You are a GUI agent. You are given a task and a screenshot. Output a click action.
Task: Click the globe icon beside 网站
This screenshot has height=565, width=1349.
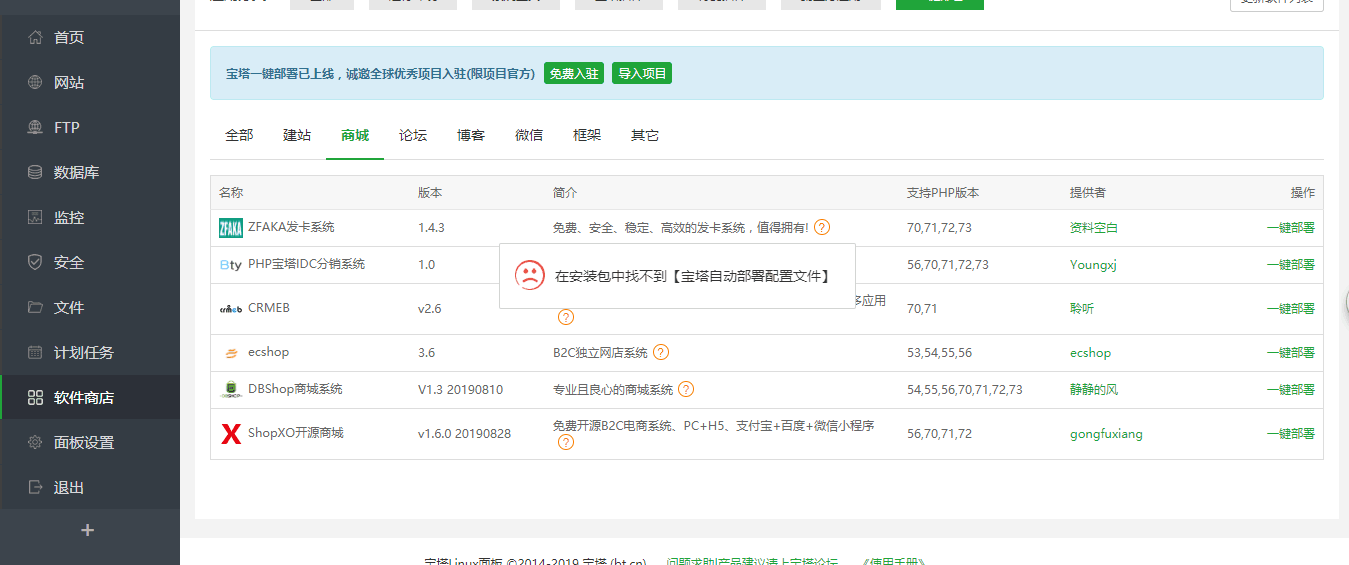pyautogui.click(x=35, y=83)
